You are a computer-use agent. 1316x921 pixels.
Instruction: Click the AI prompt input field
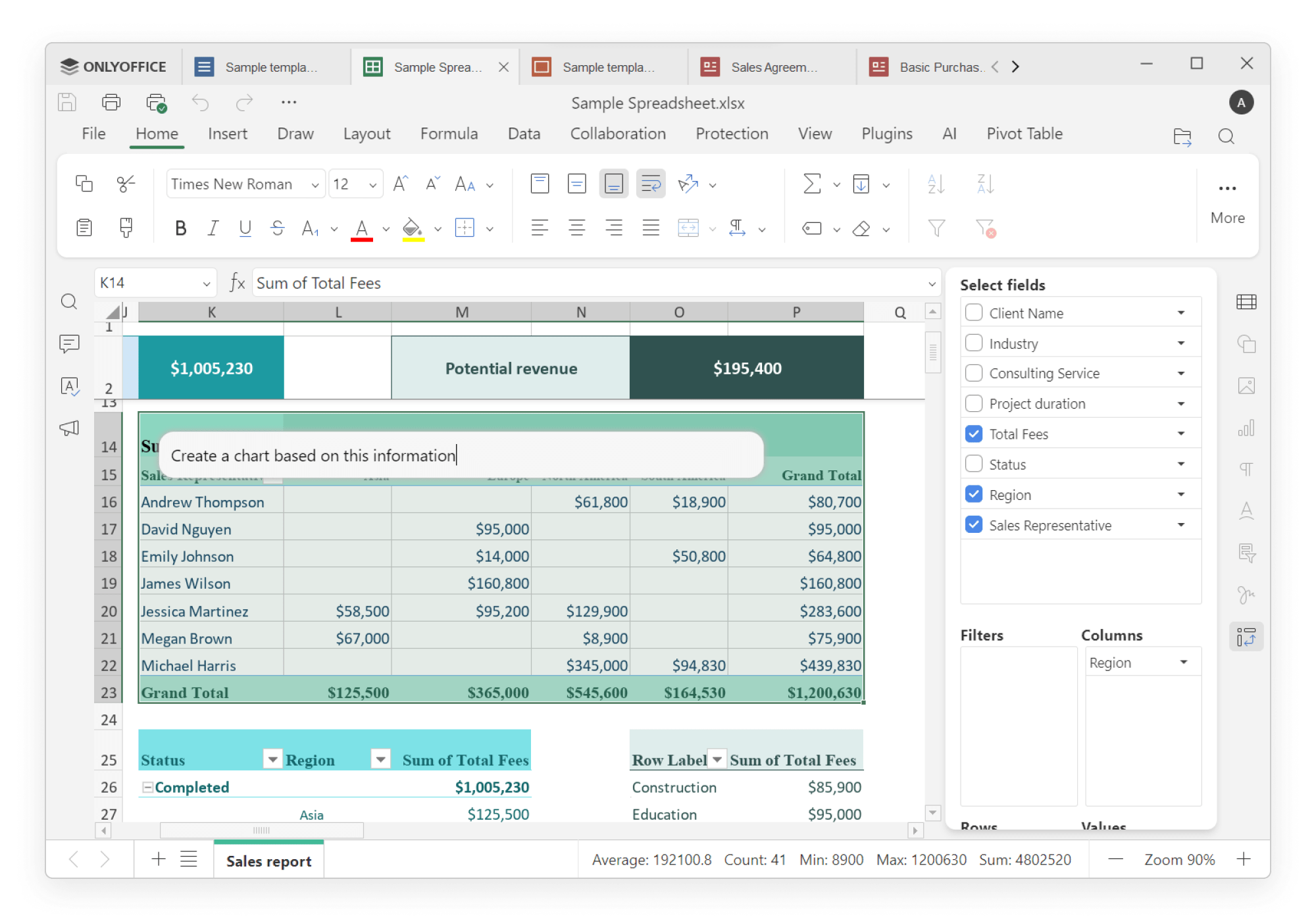[461, 455]
